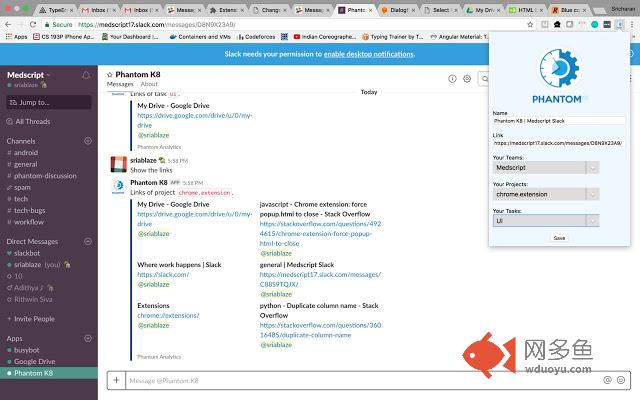Open slackbot direct message
Screen dimensions: 640x400
pyautogui.click(x=27, y=253)
